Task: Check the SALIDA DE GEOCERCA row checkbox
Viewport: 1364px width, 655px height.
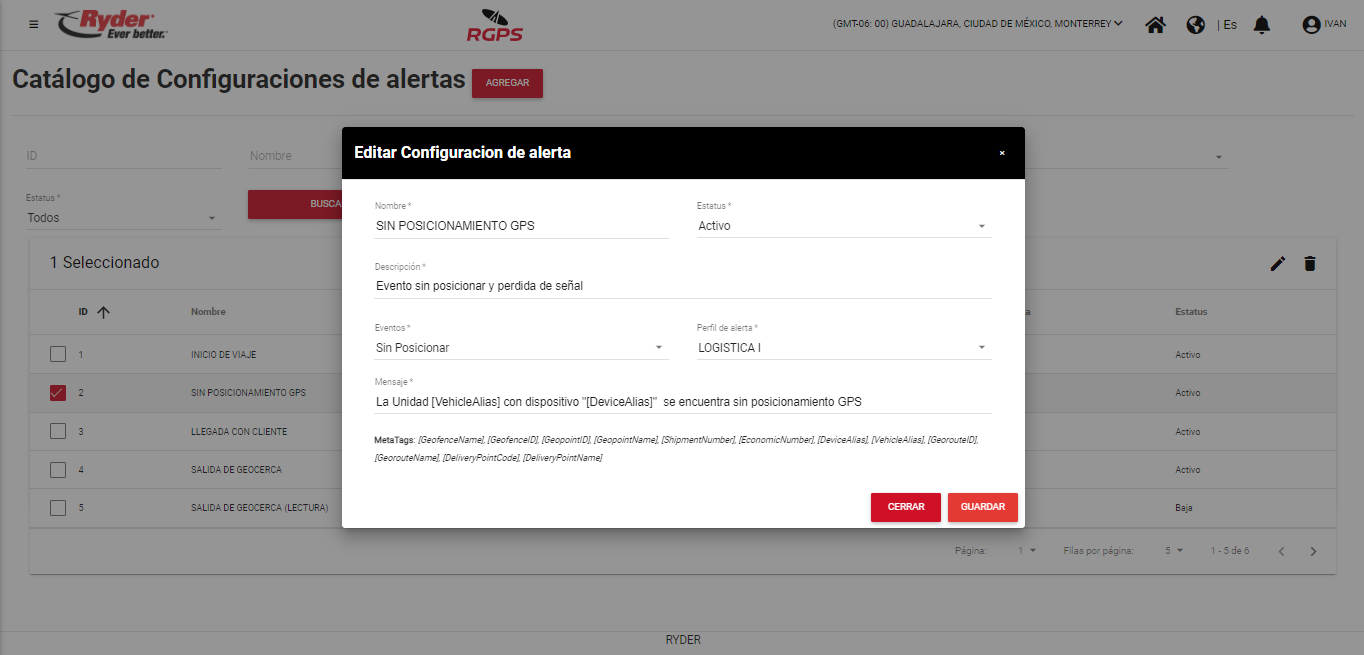Action: pos(58,469)
